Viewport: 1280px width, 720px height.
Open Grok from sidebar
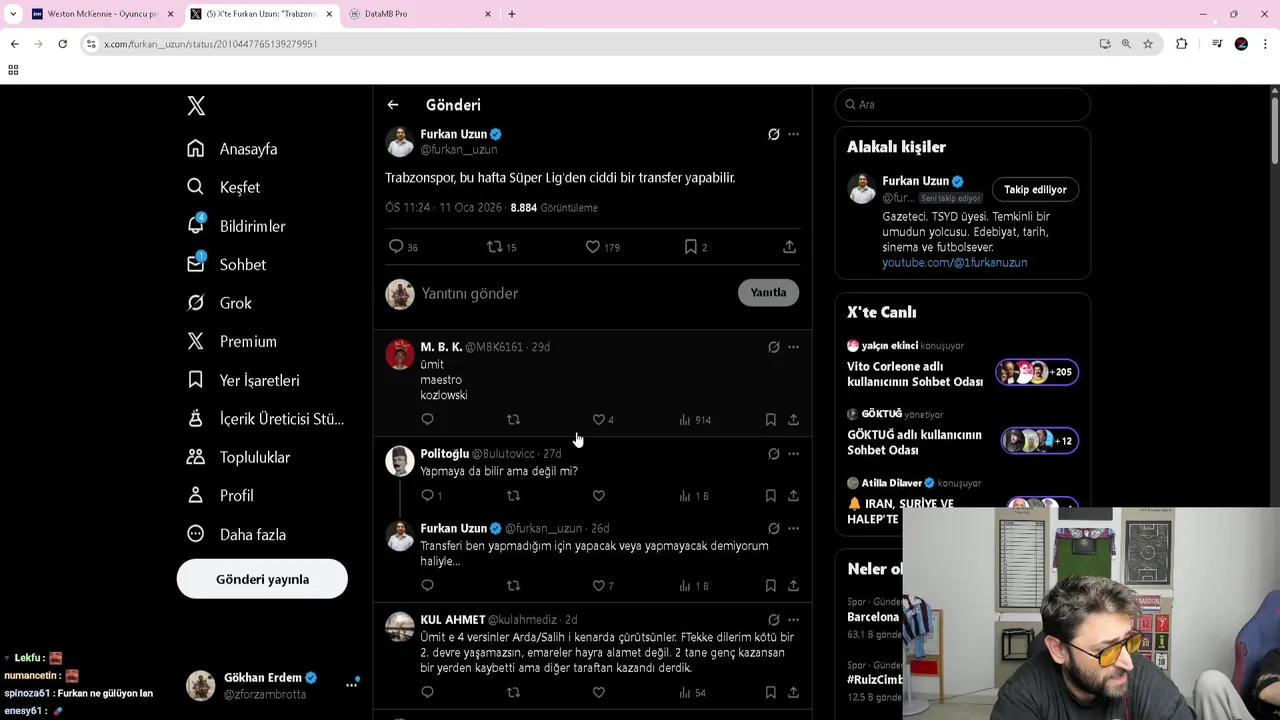click(219, 303)
